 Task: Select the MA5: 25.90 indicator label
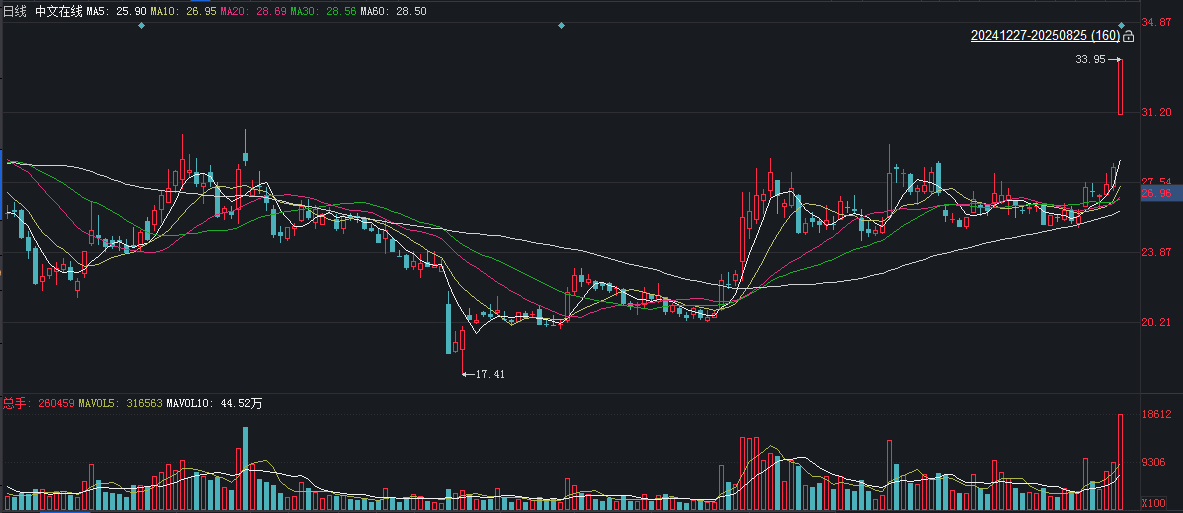[116, 12]
